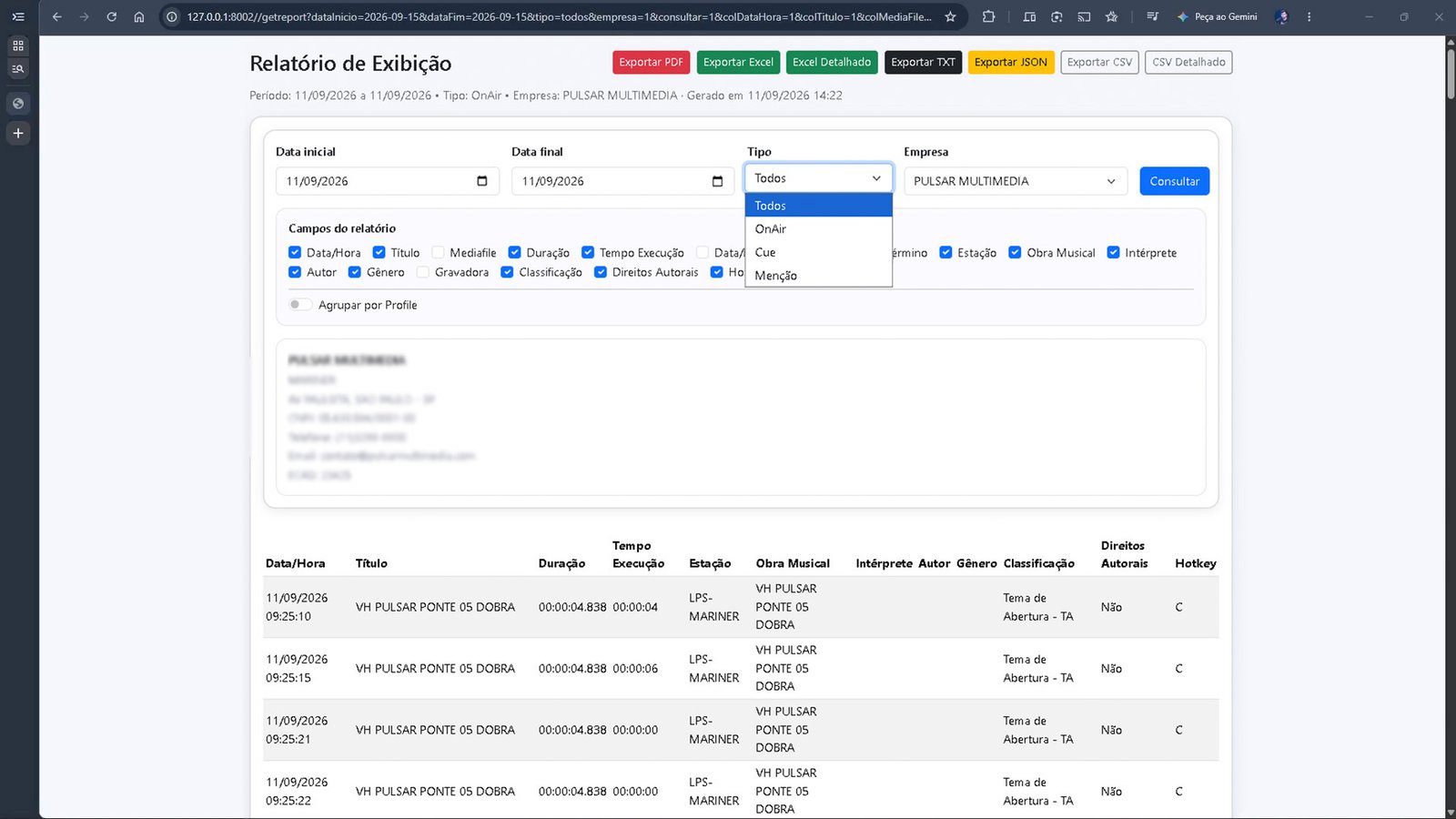This screenshot has height=819, width=1456.
Task: Enable the Mediafile checkbox
Action: (438, 252)
